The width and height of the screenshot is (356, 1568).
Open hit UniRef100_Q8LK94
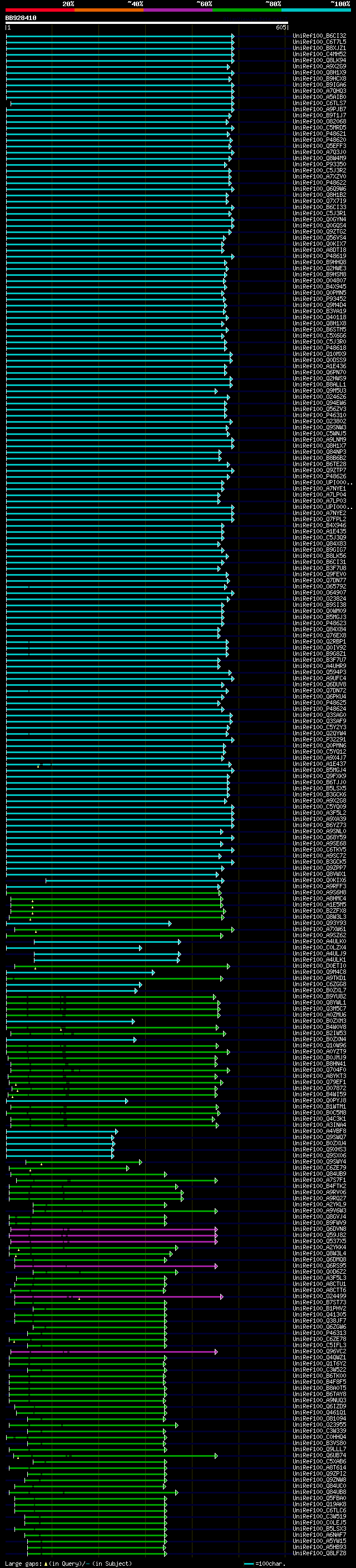(x=319, y=60)
